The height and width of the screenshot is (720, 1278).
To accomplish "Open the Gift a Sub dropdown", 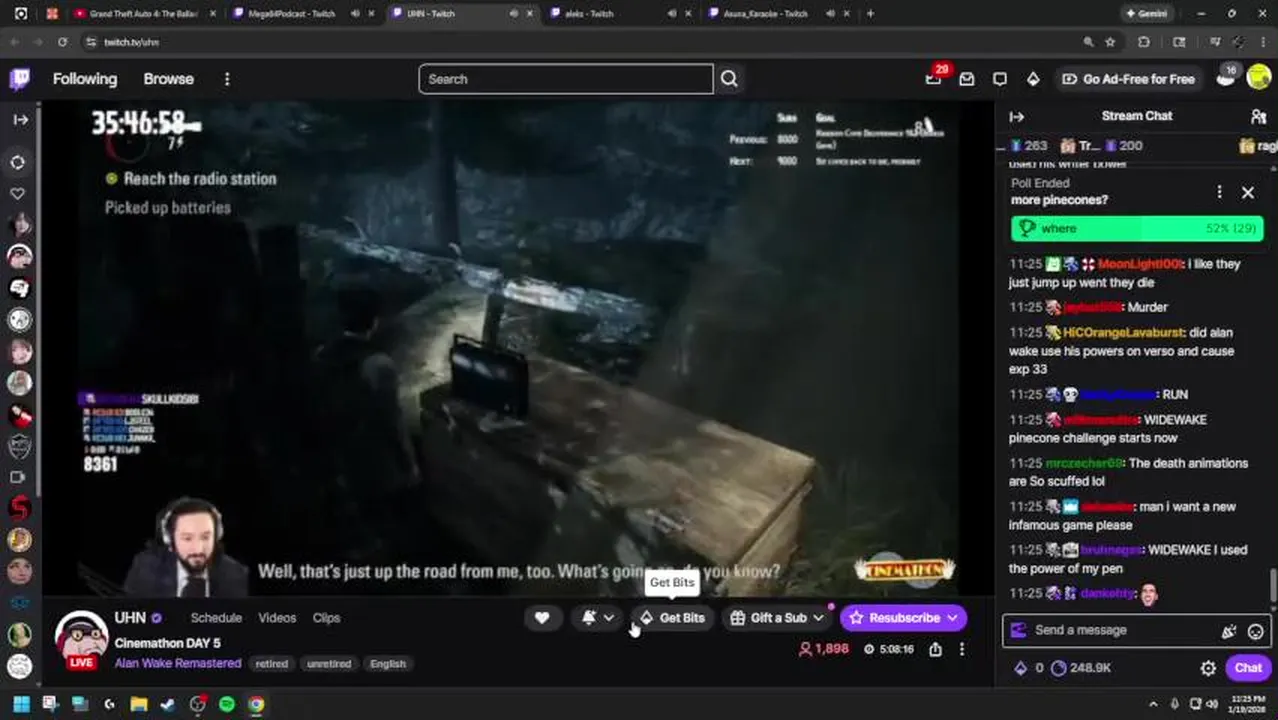I will (x=777, y=618).
